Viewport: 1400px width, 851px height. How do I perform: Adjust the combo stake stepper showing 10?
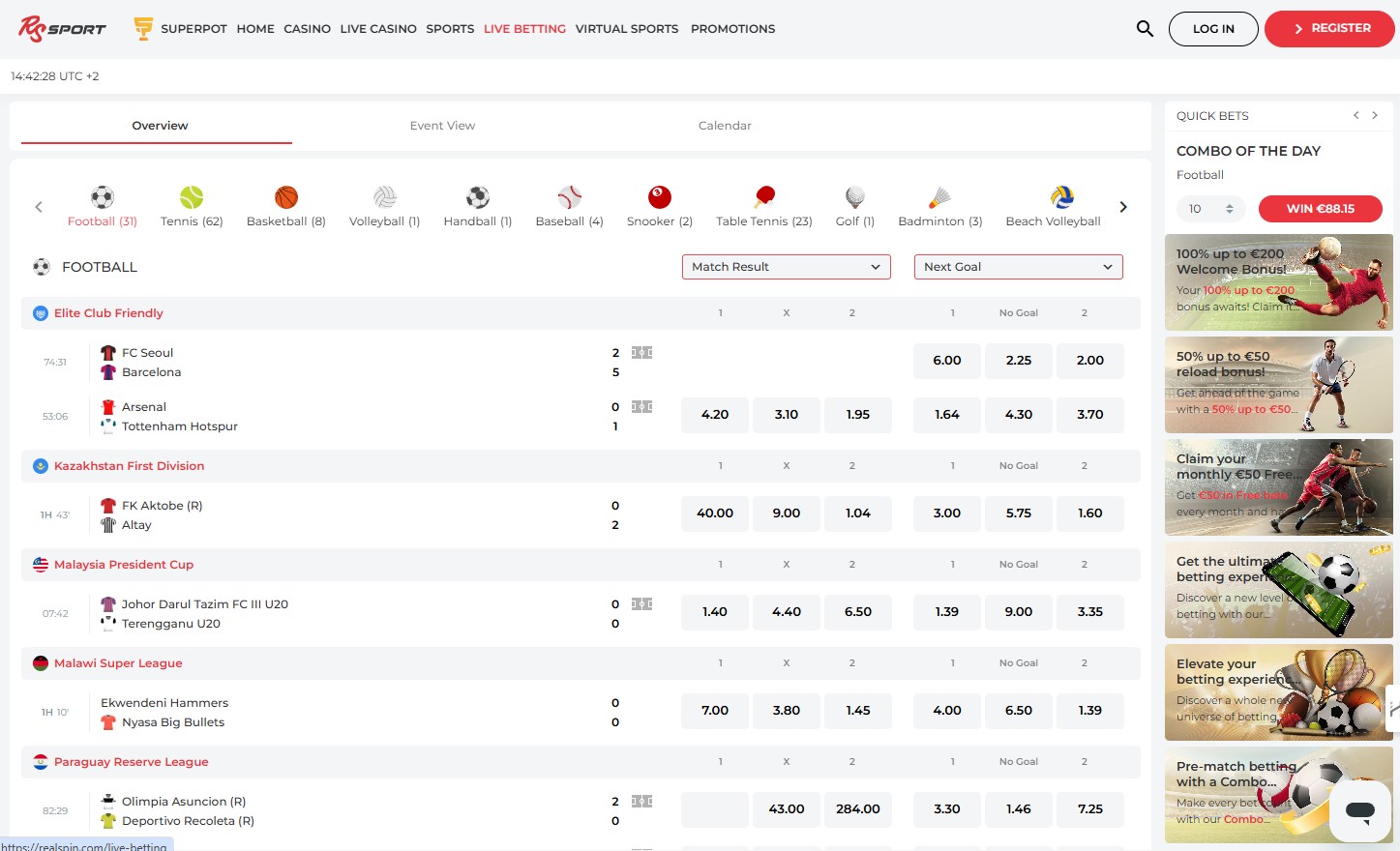tap(1230, 209)
